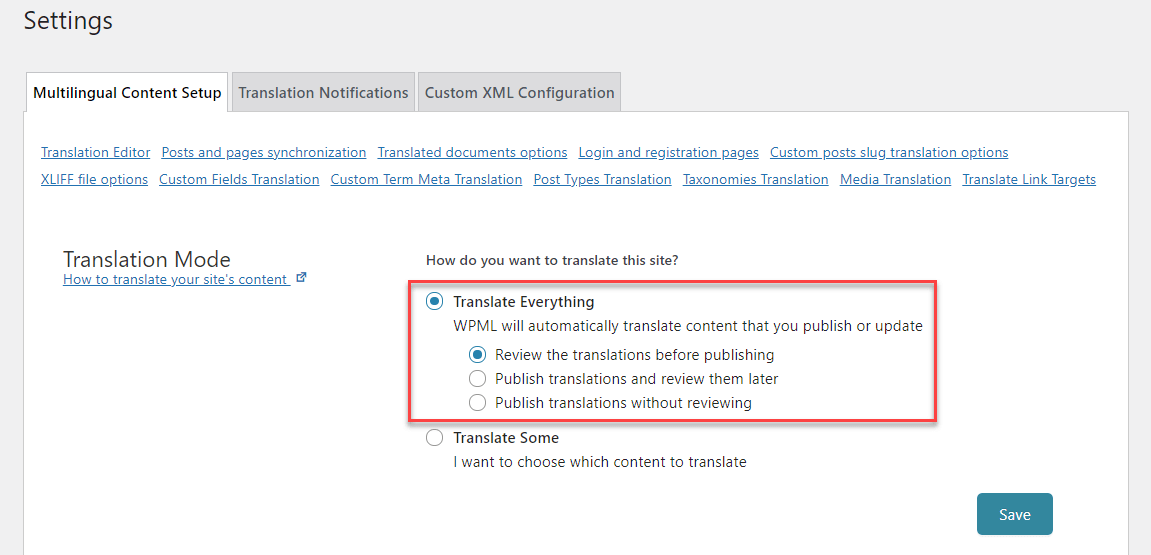Go to Posts and pages synchronization

pyautogui.click(x=264, y=153)
